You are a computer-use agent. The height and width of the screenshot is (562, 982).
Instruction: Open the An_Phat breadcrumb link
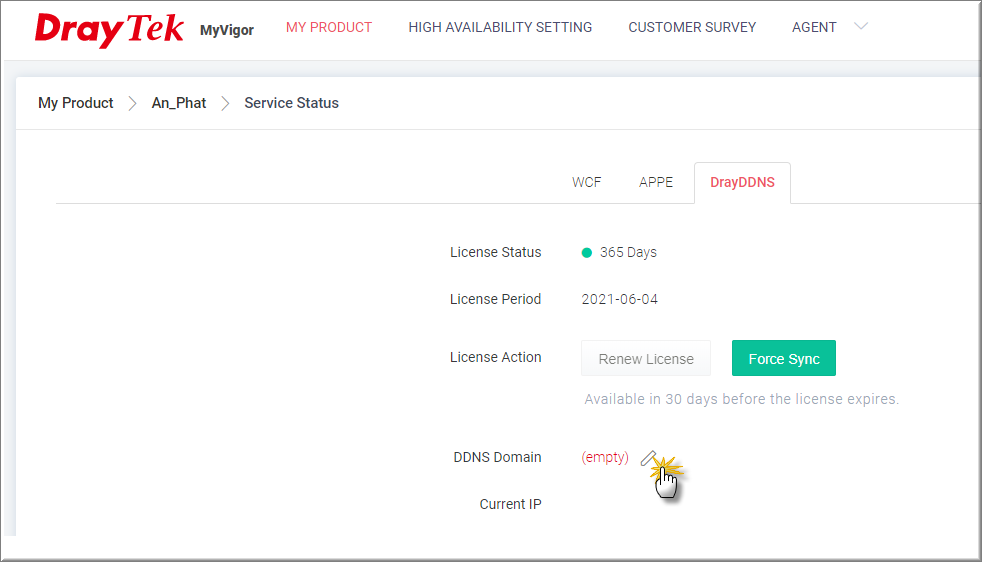point(179,103)
